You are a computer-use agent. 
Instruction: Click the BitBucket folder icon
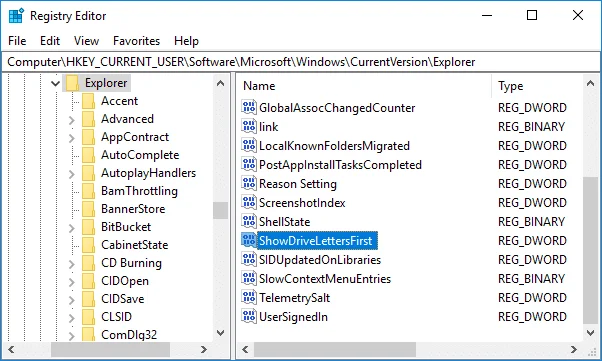88,227
